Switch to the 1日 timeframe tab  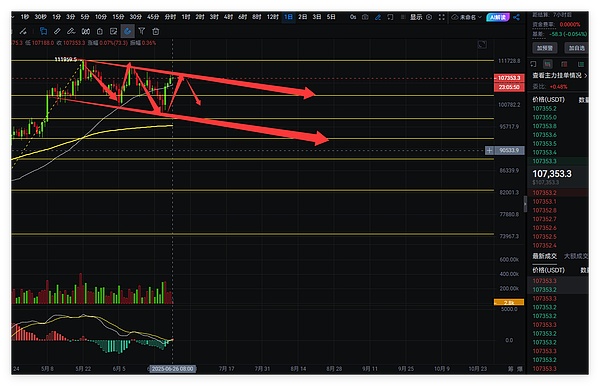(x=289, y=17)
